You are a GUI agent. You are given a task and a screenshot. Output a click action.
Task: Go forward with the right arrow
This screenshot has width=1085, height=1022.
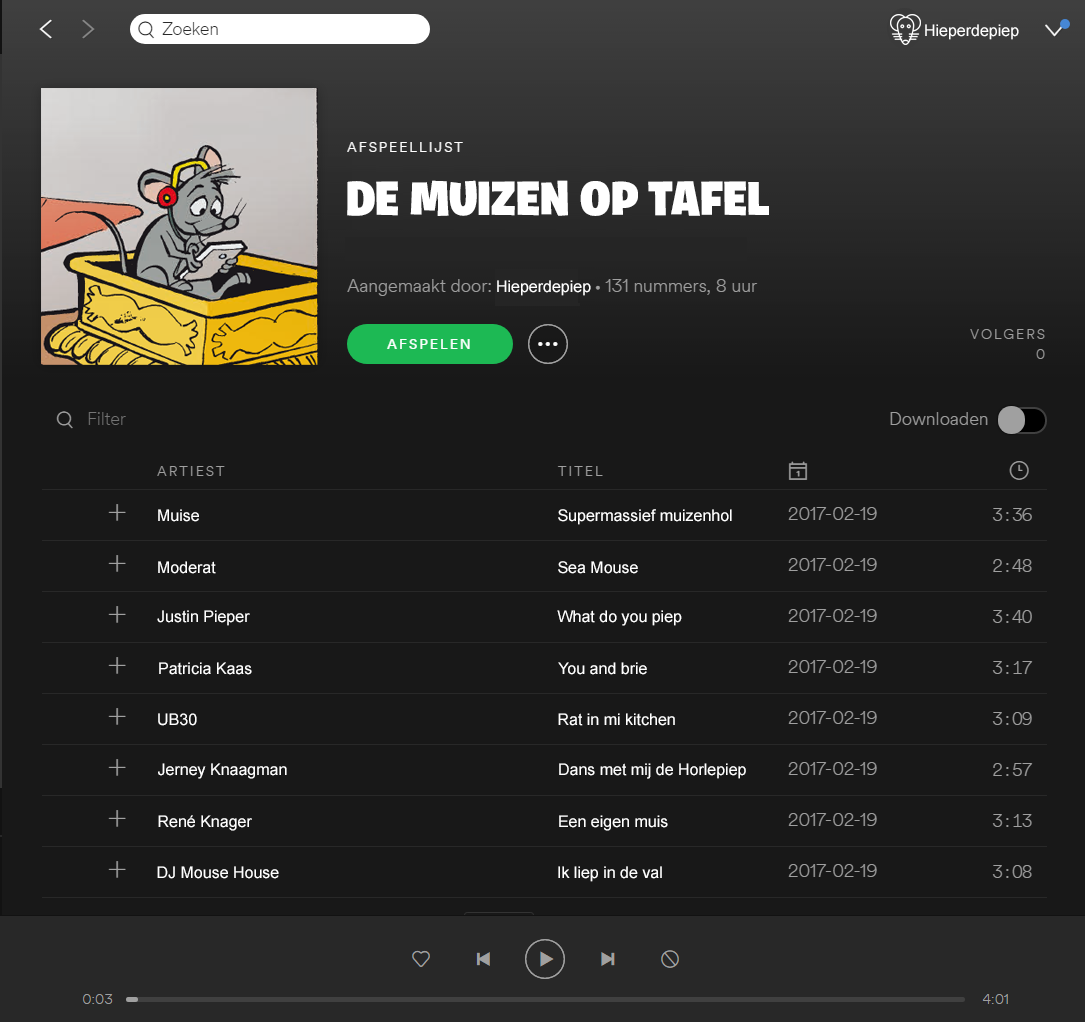pyautogui.click(x=87, y=29)
